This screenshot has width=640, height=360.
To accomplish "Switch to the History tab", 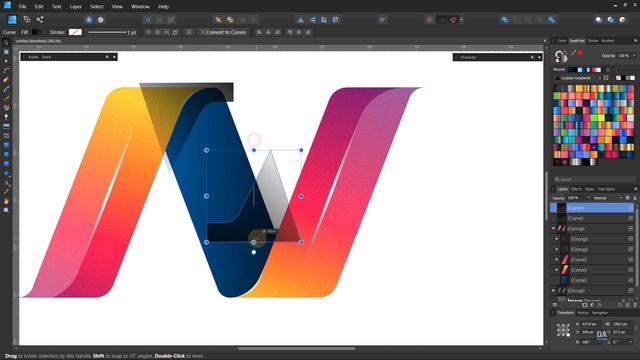I will 583,313.
